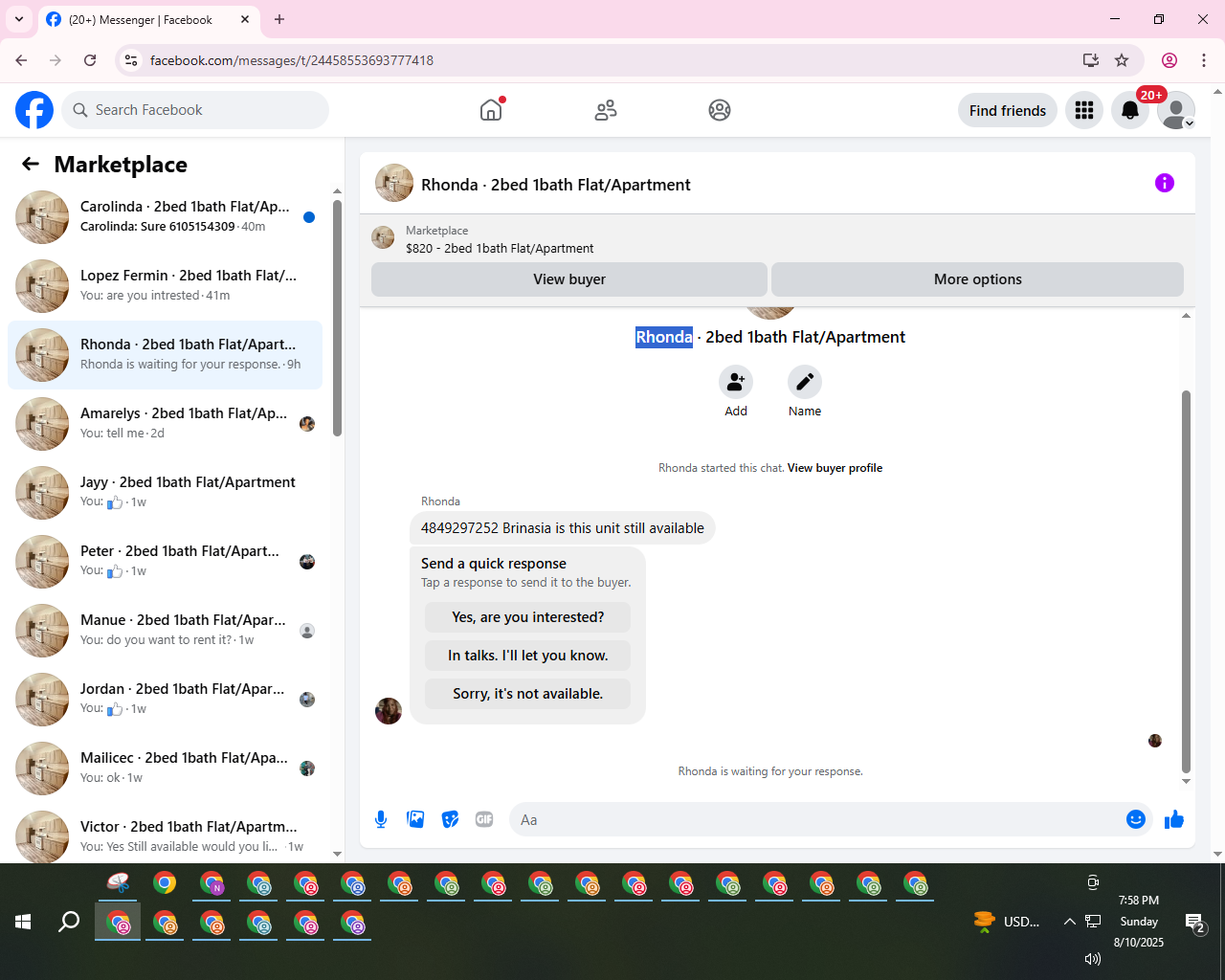1225x980 pixels.
Task: Click the View buyer profile link
Action: pyautogui.click(x=835, y=468)
